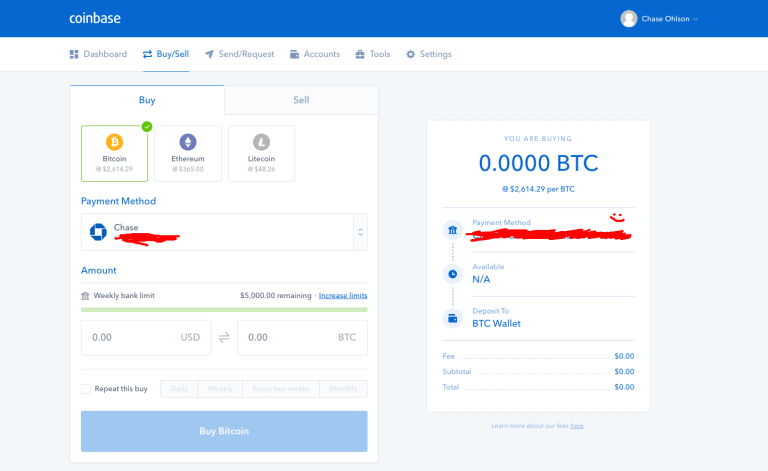Click the user avatar icon
Viewport: 768px width, 471px height.
(628, 19)
